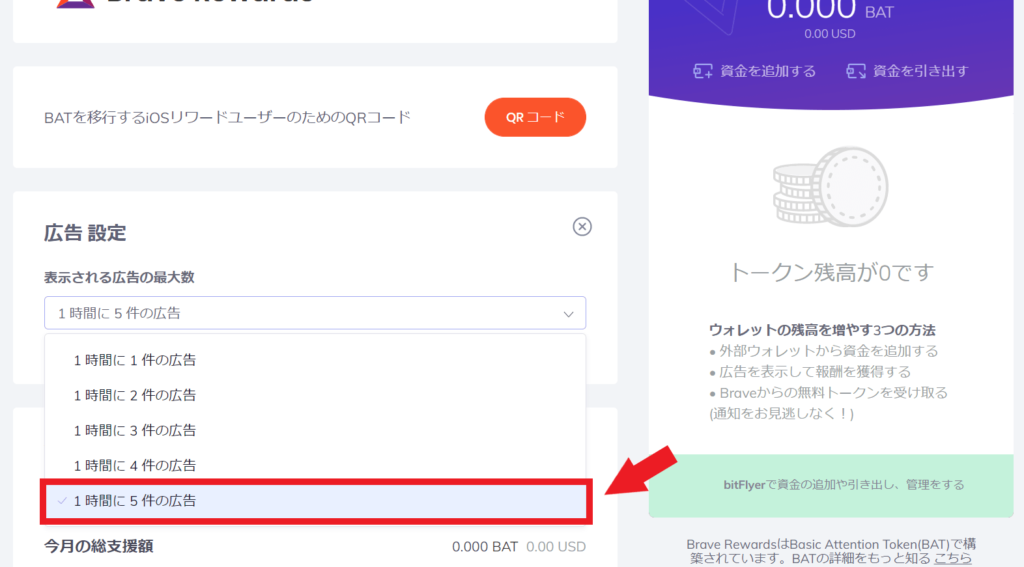
Task: Click 広告 設定 heading text
Action: [x=85, y=233]
